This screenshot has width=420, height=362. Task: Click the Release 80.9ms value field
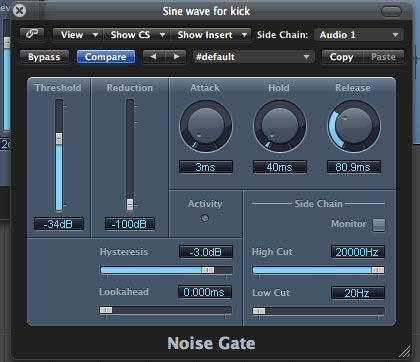pos(354,167)
